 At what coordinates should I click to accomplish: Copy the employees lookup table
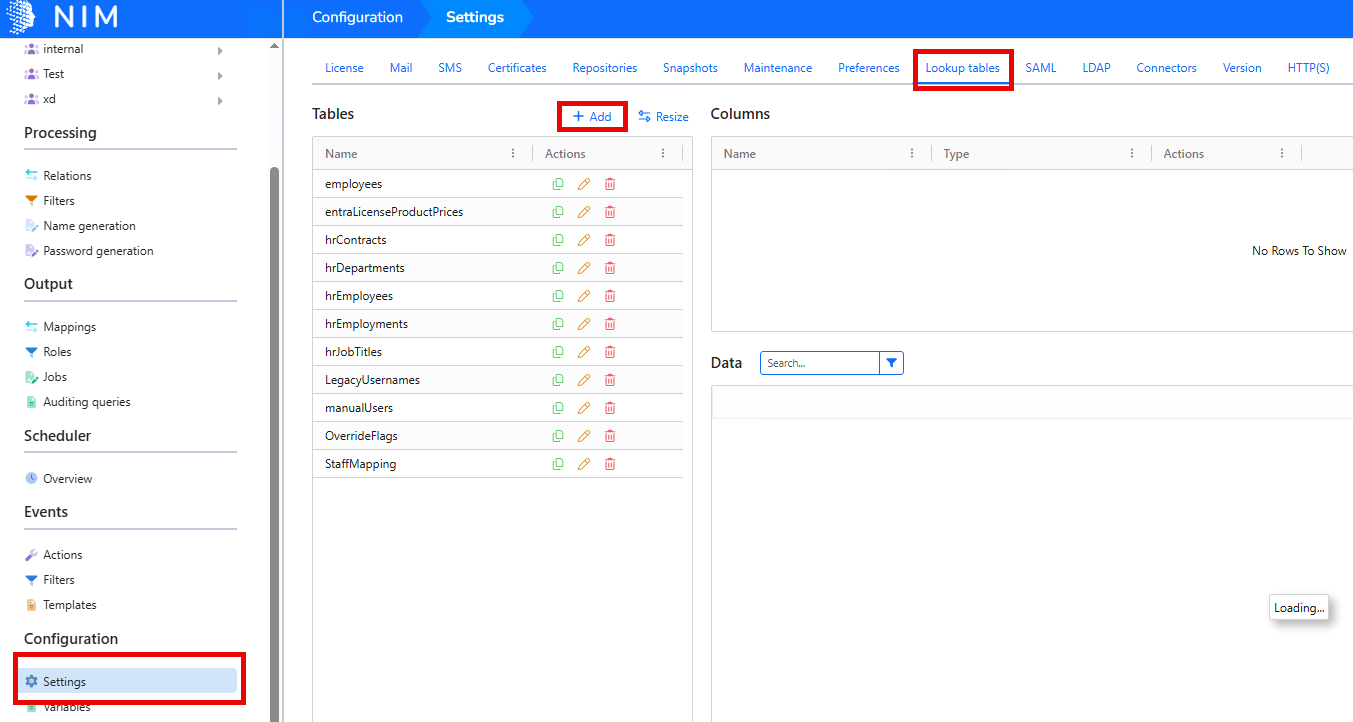[558, 184]
